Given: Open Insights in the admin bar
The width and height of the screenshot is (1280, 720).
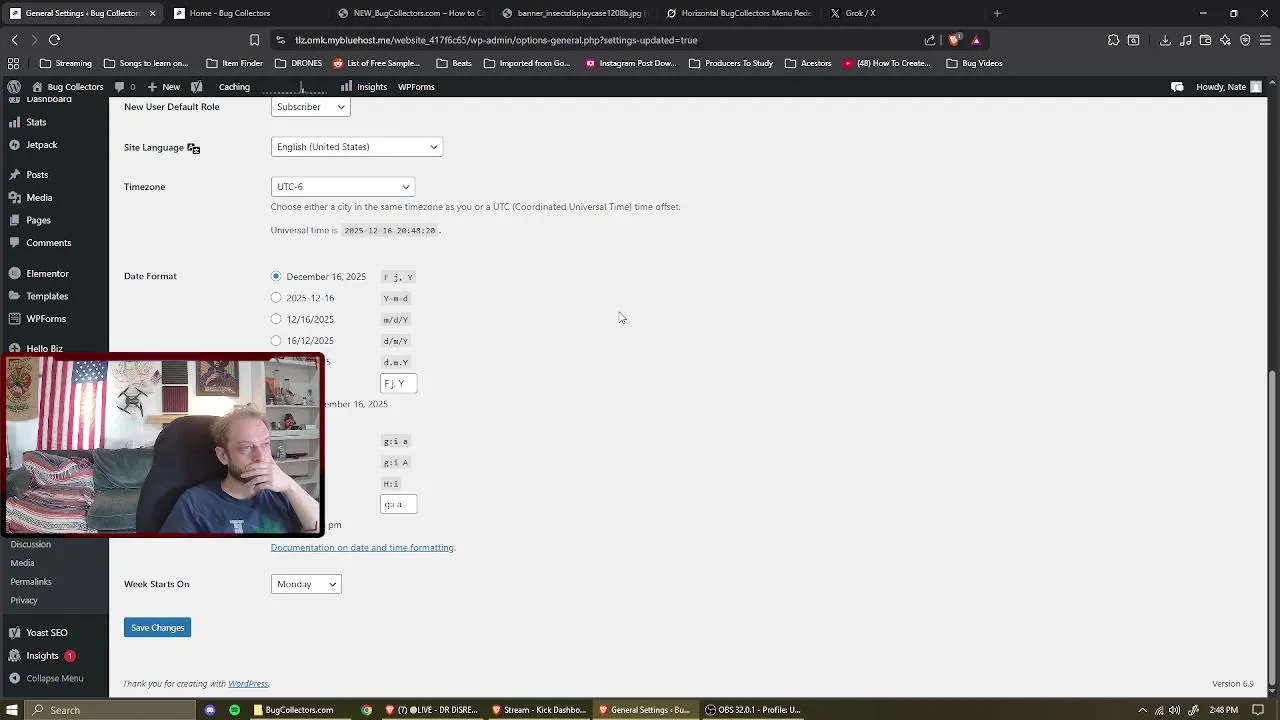Looking at the screenshot, I should pos(364,87).
